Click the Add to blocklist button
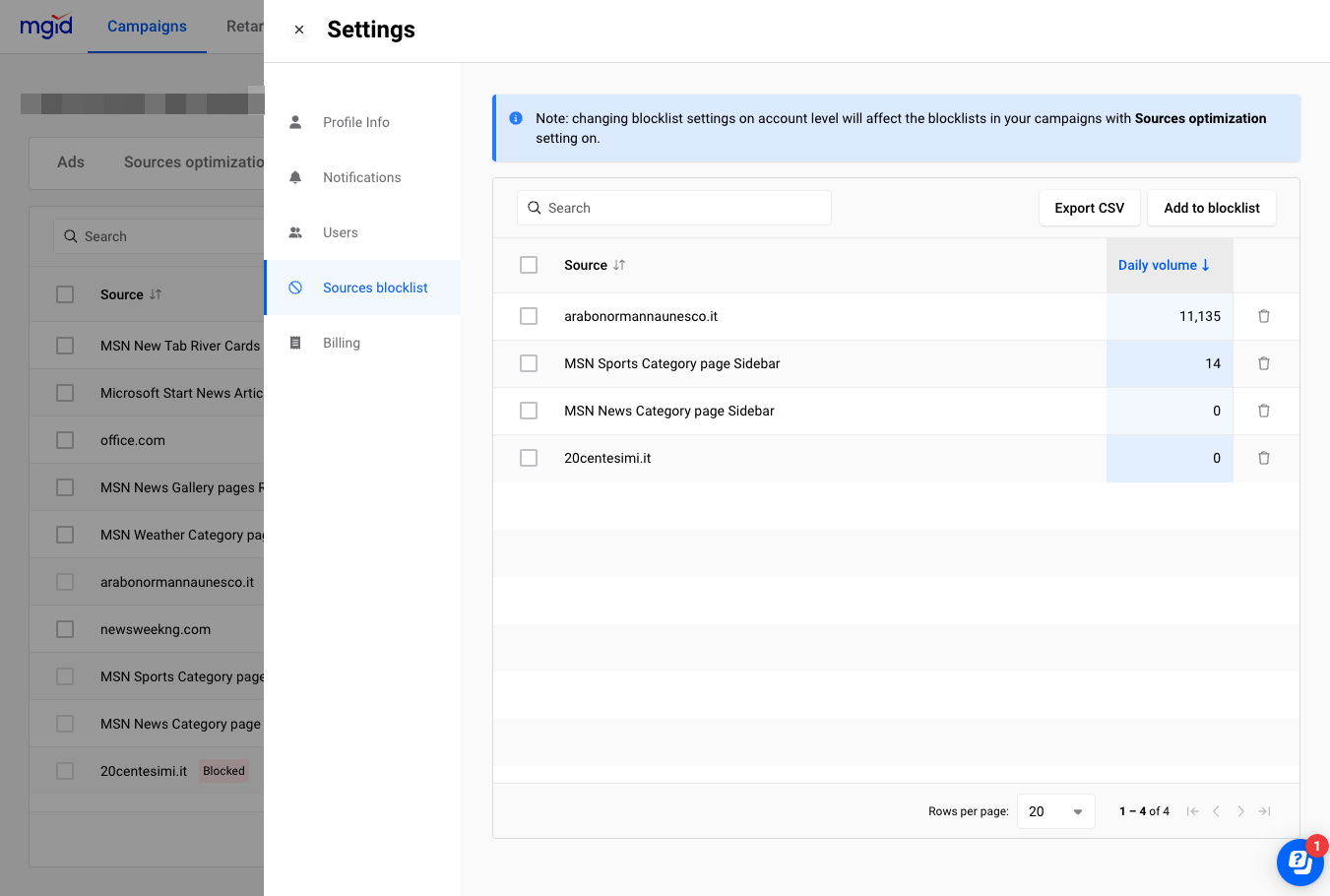The width and height of the screenshot is (1330, 896). 1211,208
